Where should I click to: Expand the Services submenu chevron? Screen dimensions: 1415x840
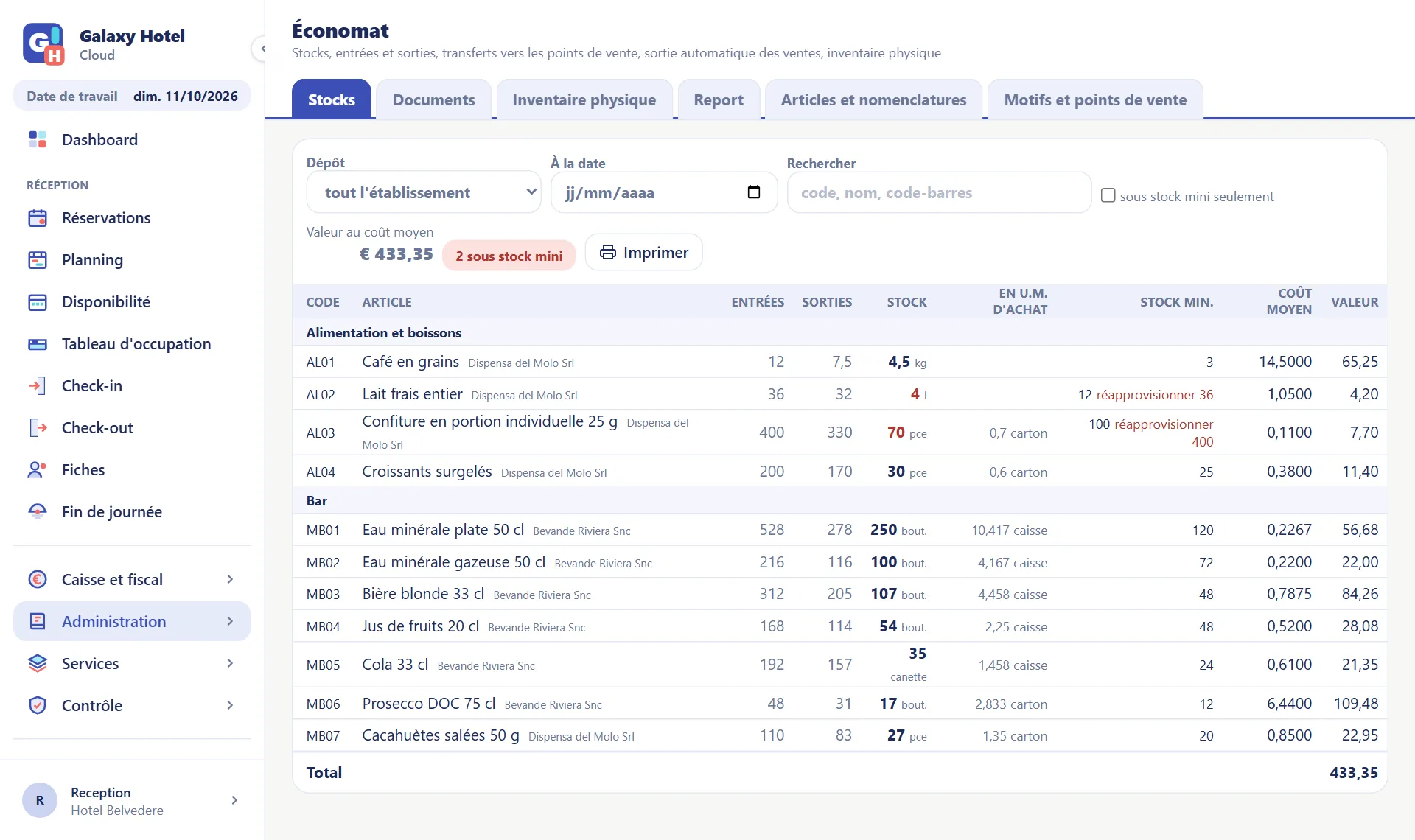click(x=231, y=664)
